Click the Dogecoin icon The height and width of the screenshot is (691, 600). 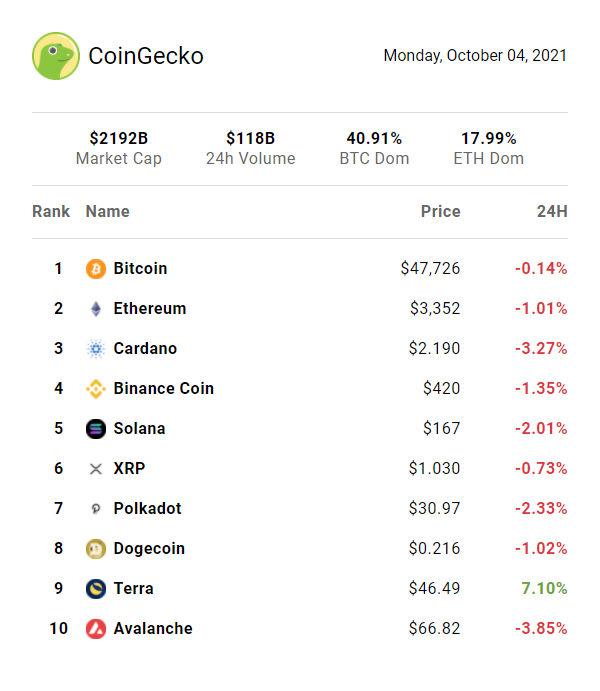click(x=96, y=549)
